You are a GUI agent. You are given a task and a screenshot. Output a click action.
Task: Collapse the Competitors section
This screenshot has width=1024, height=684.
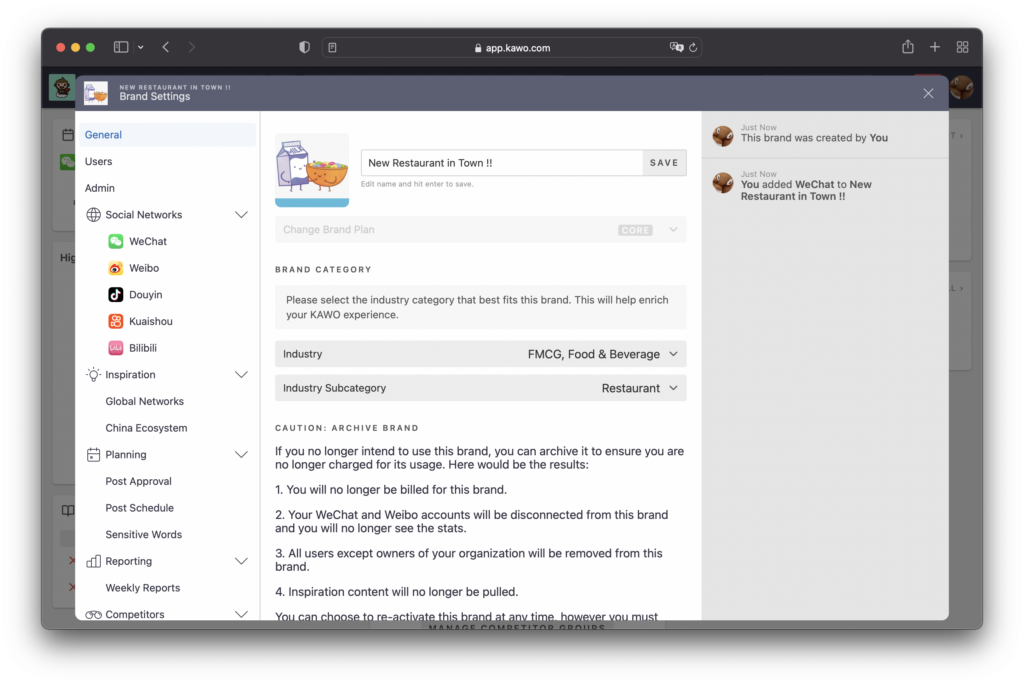[x=241, y=614]
